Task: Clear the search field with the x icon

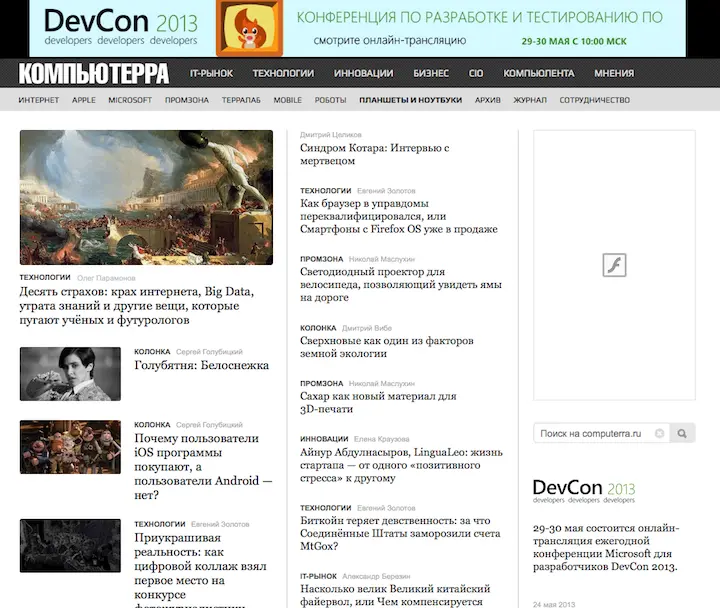Action: click(659, 433)
